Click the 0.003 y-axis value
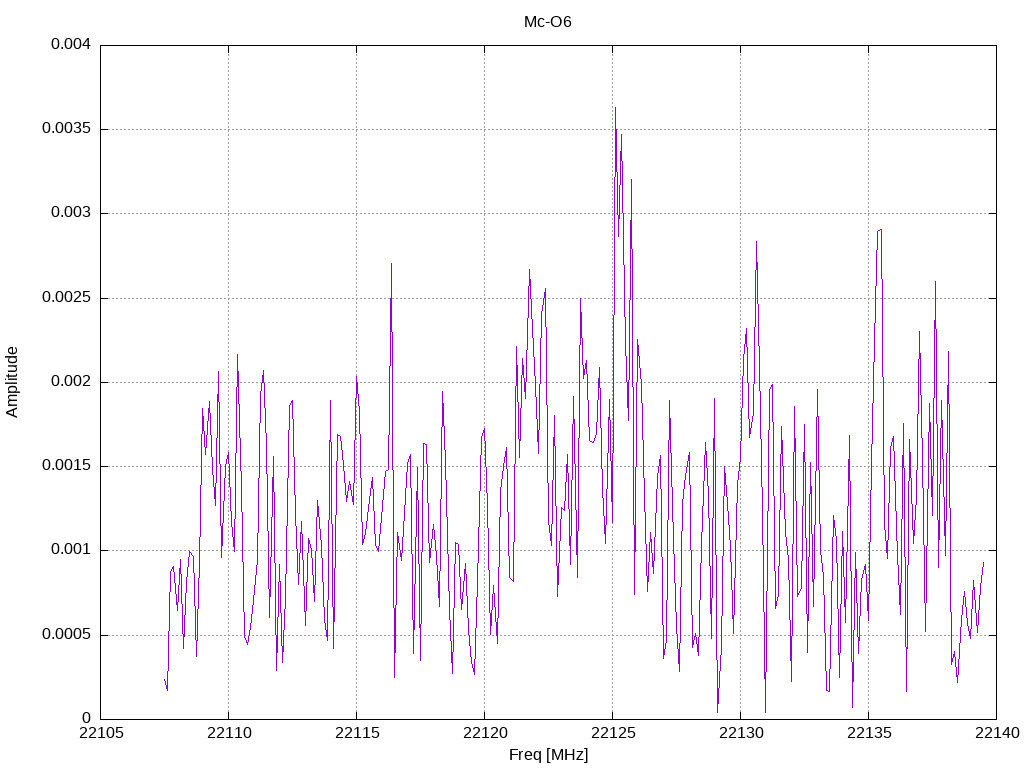Viewport: 1024px width, 768px height. (71, 213)
